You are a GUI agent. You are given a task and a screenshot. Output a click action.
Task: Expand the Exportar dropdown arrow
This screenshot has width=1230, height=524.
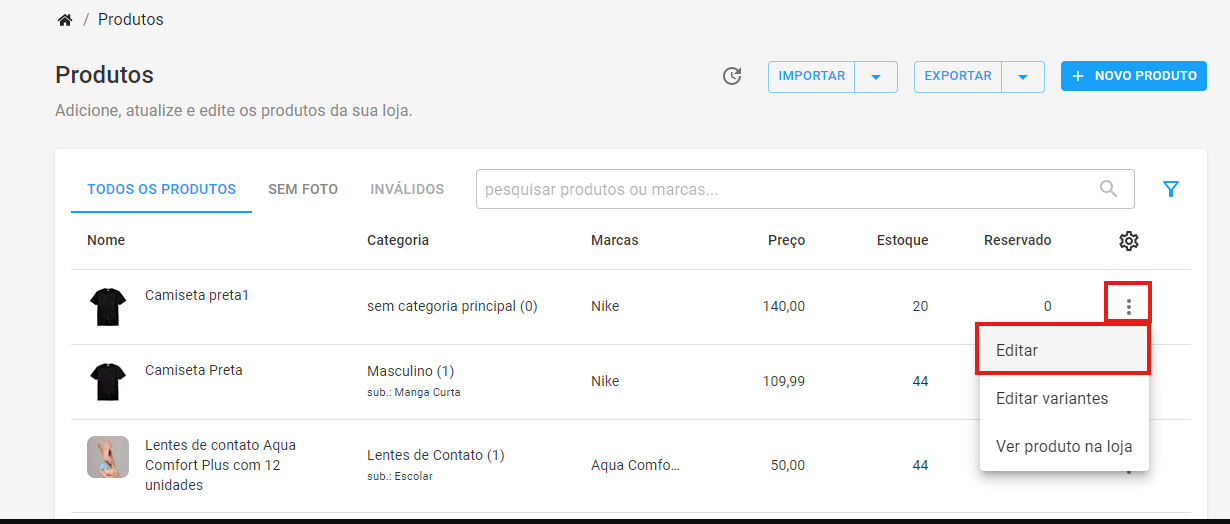pos(1023,77)
